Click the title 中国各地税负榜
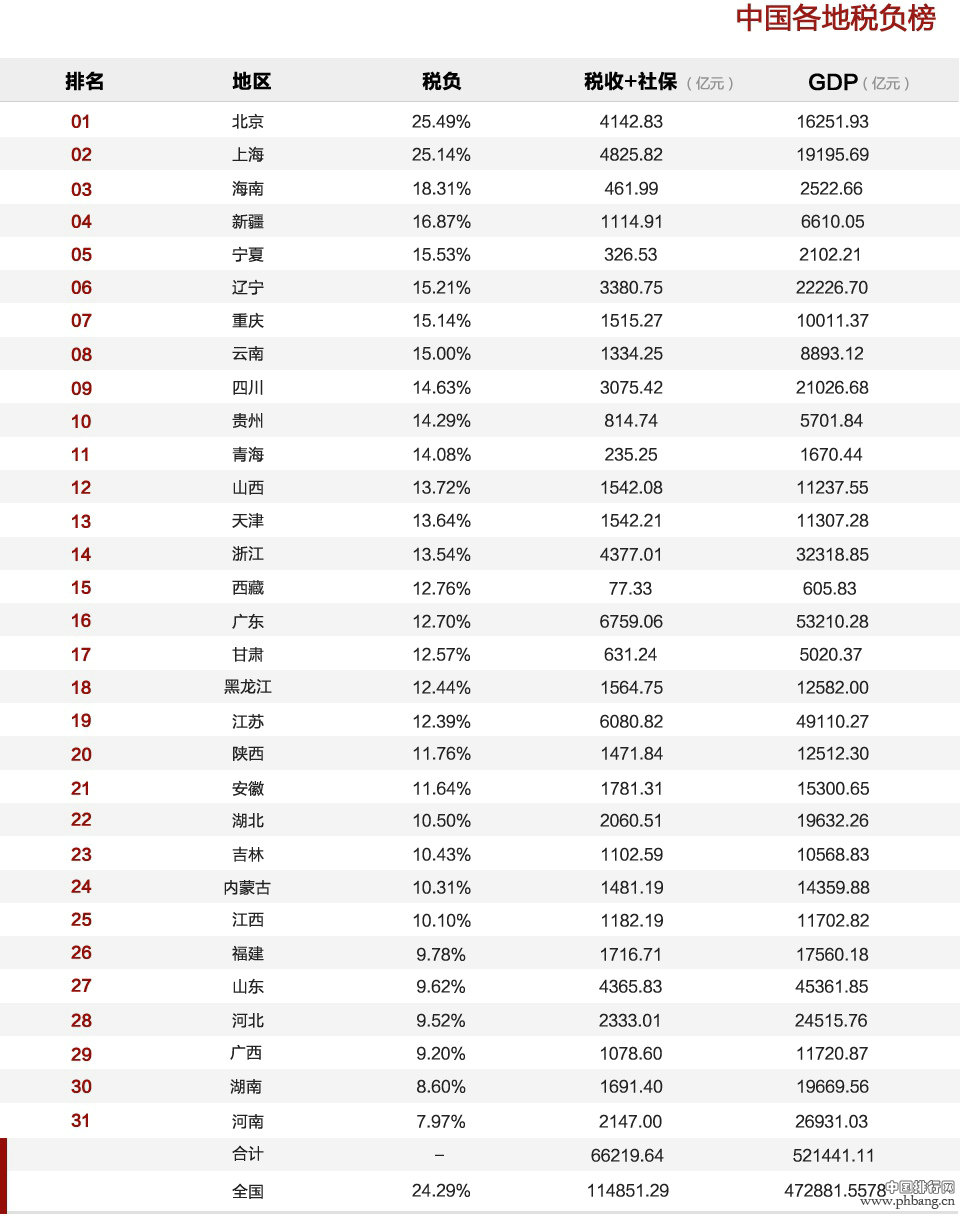This screenshot has width=960, height=1216. coord(836,18)
